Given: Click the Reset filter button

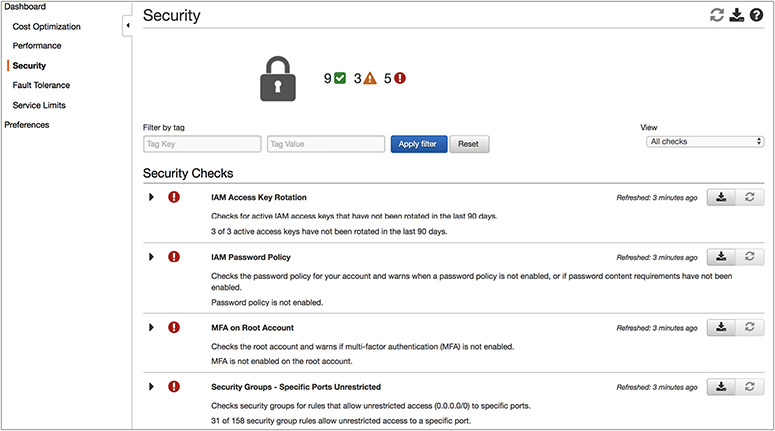Looking at the screenshot, I should (x=469, y=144).
